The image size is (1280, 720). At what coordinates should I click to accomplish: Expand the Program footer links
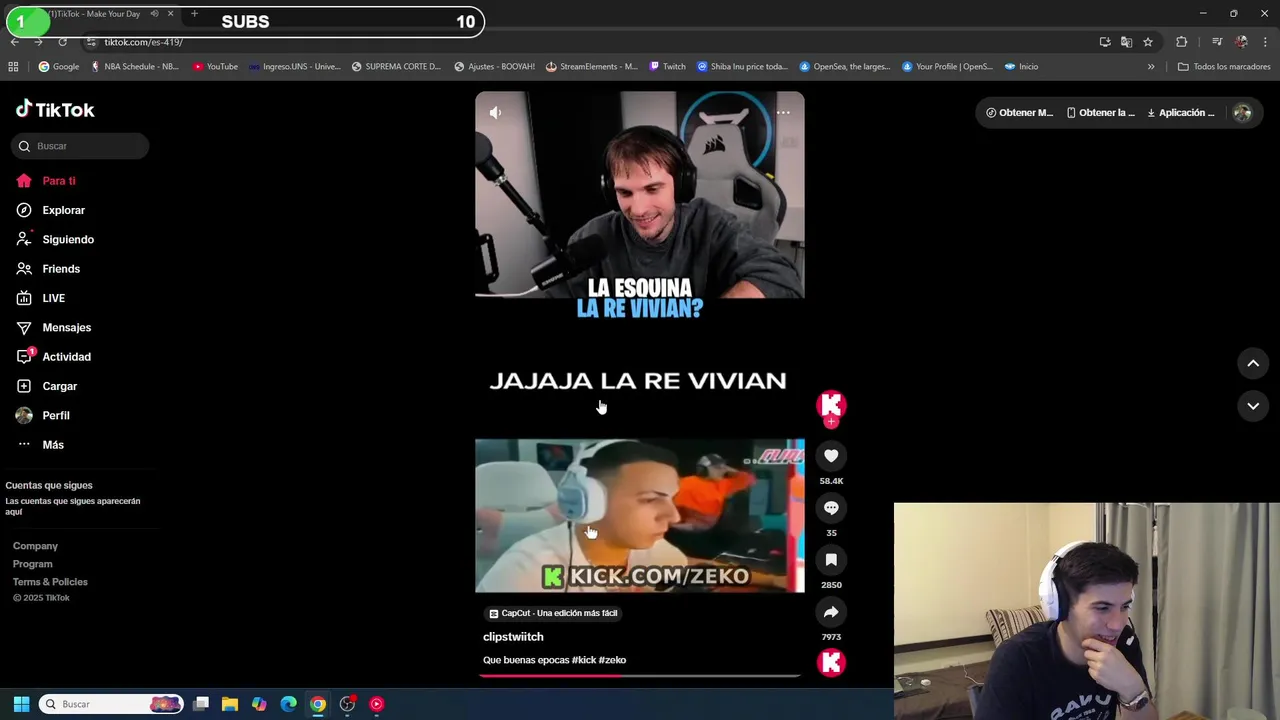(x=32, y=564)
